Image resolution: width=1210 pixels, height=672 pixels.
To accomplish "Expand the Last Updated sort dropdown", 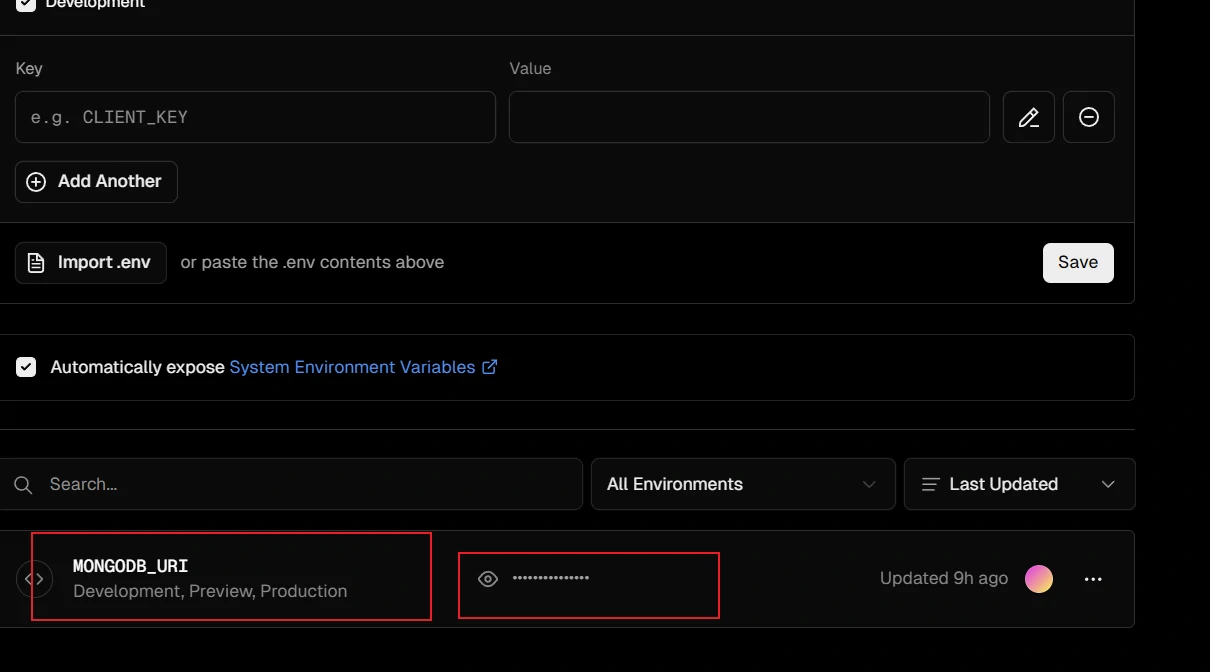I will coord(1019,484).
